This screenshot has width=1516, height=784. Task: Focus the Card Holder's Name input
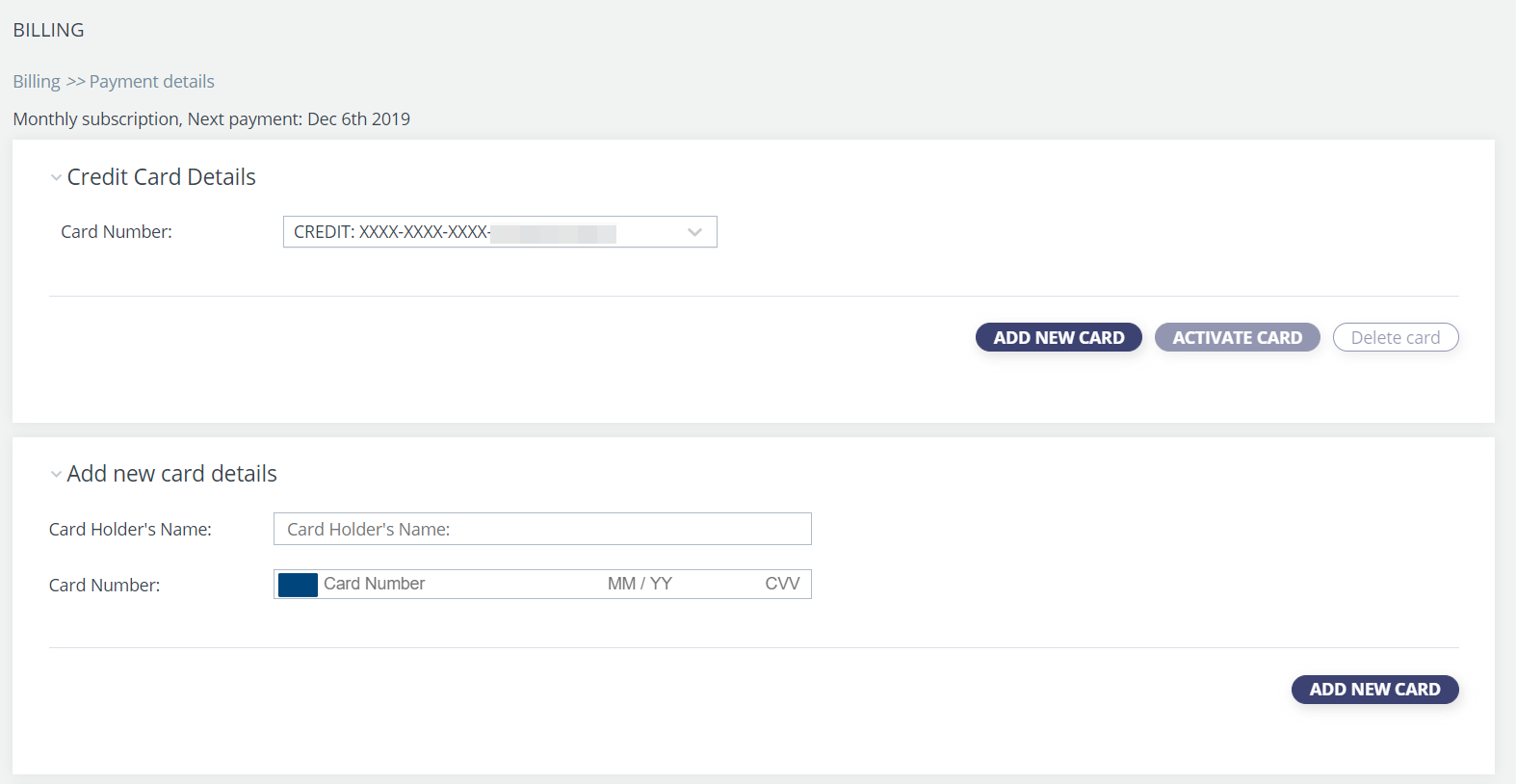tap(542, 529)
